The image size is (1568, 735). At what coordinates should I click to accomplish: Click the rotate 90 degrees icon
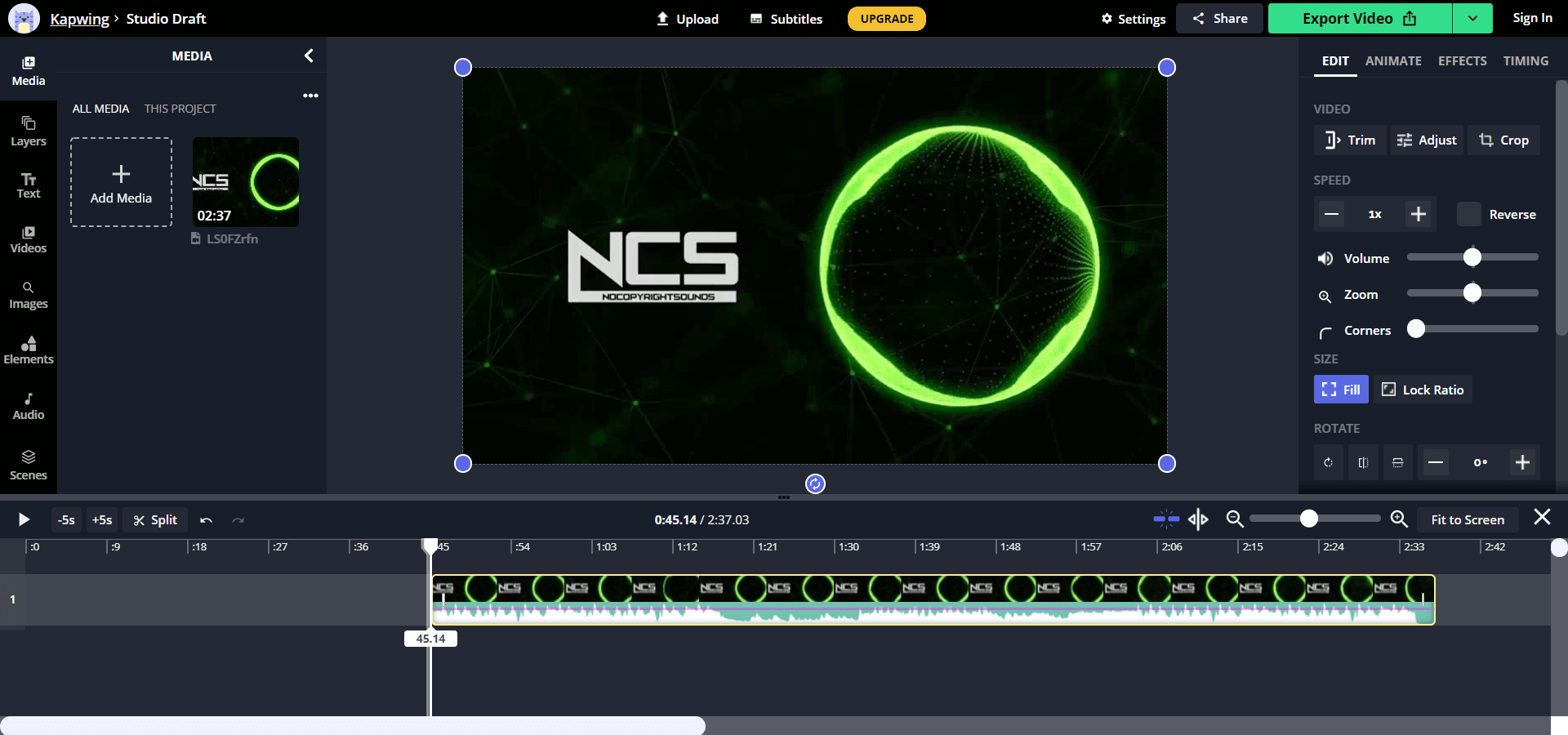(x=1329, y=462)
